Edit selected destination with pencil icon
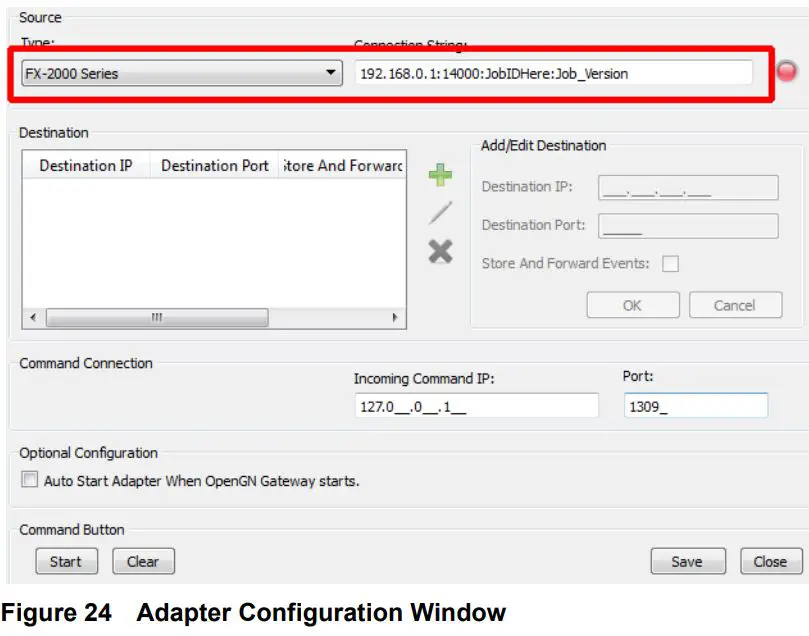Image resolution: width=809 pixels, height=636 pixels. tap(440, 213)
